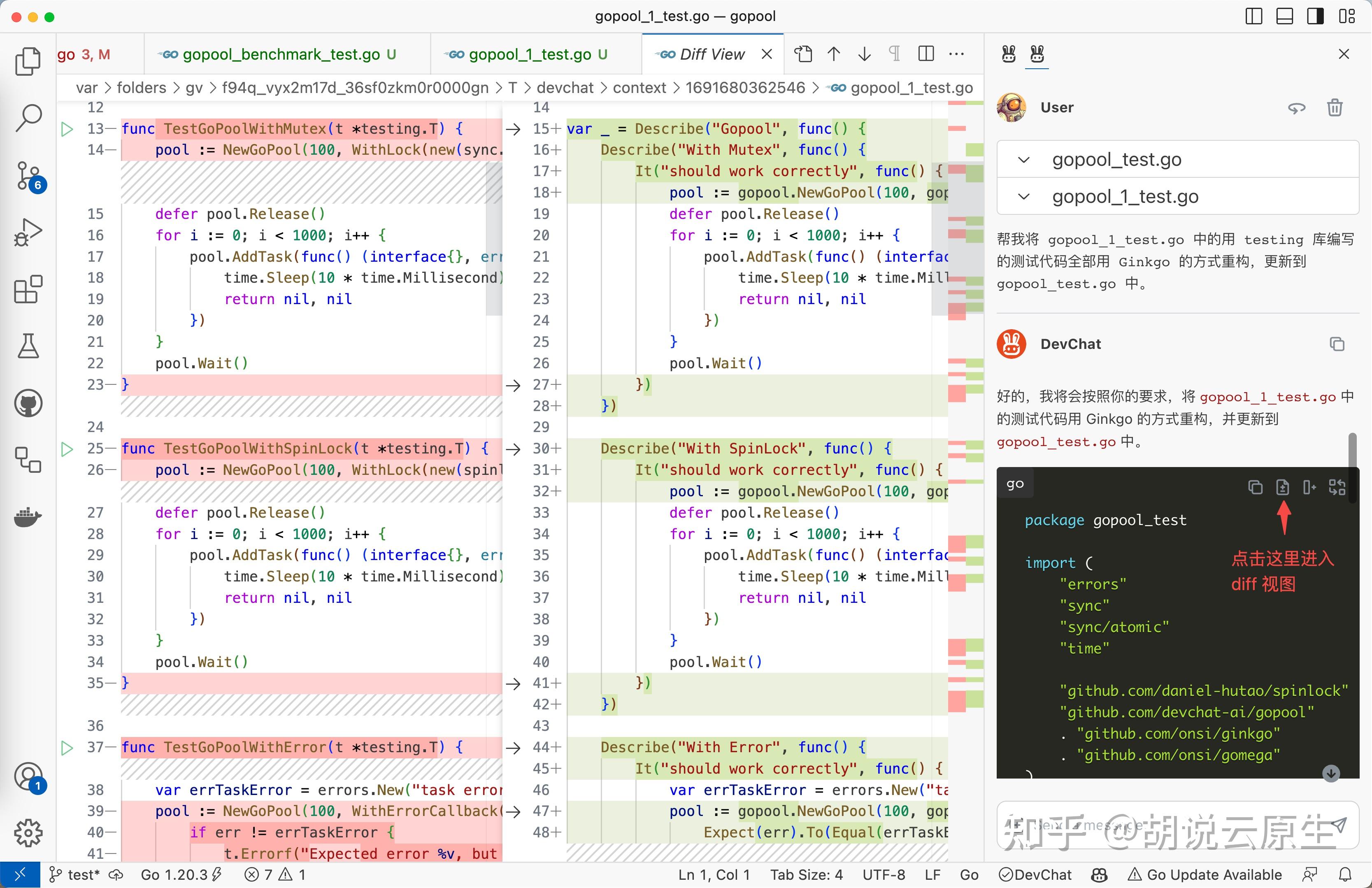Click Go Update Available in status bar
This screenshot has width=1372, height=888.
tap(1205, 875)
